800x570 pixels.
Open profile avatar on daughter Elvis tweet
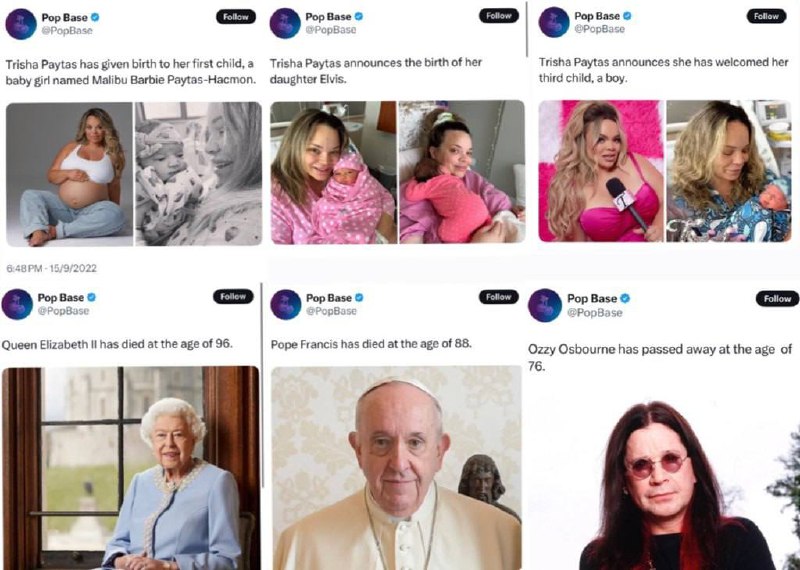[285, 23]
